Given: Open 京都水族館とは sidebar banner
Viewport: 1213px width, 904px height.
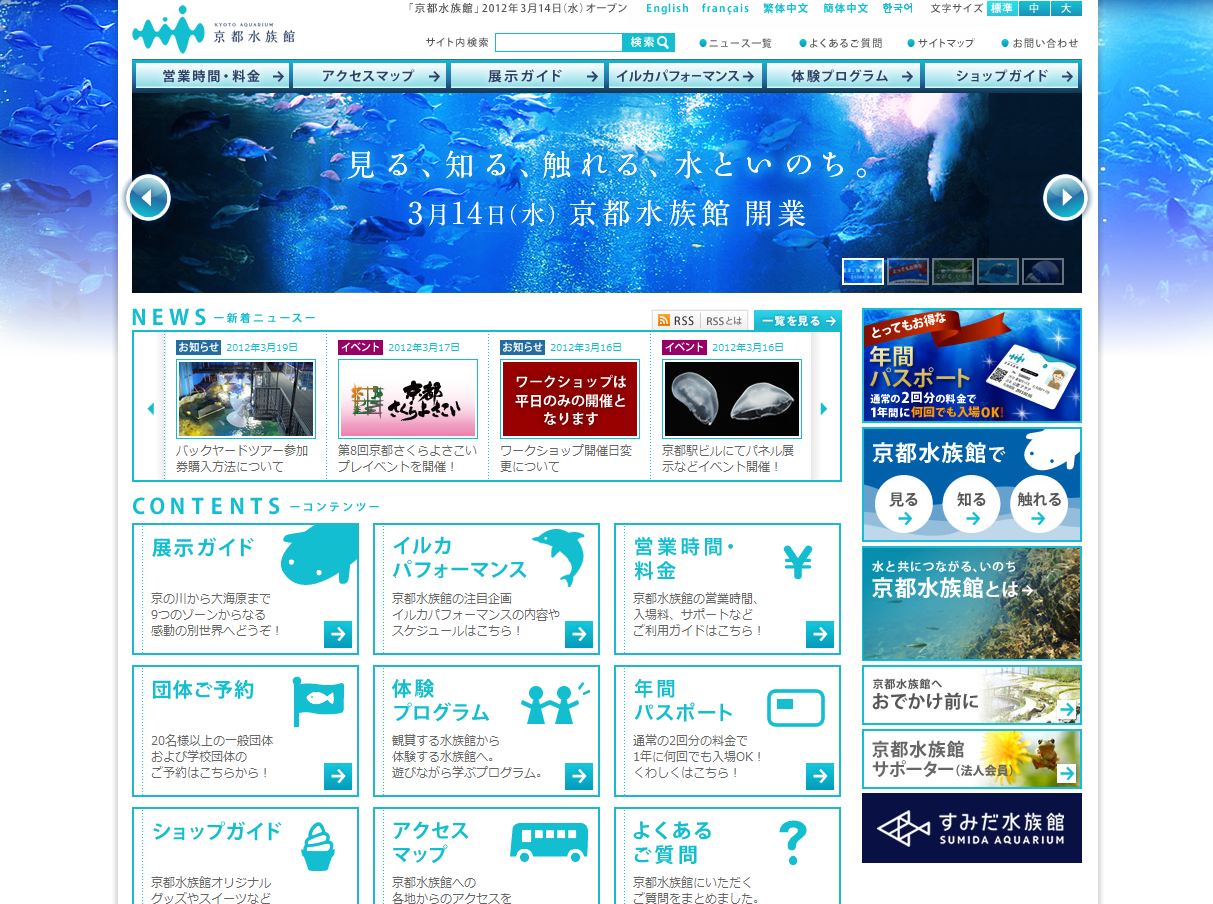Looking at the screenshot, I should click(972, 603).
